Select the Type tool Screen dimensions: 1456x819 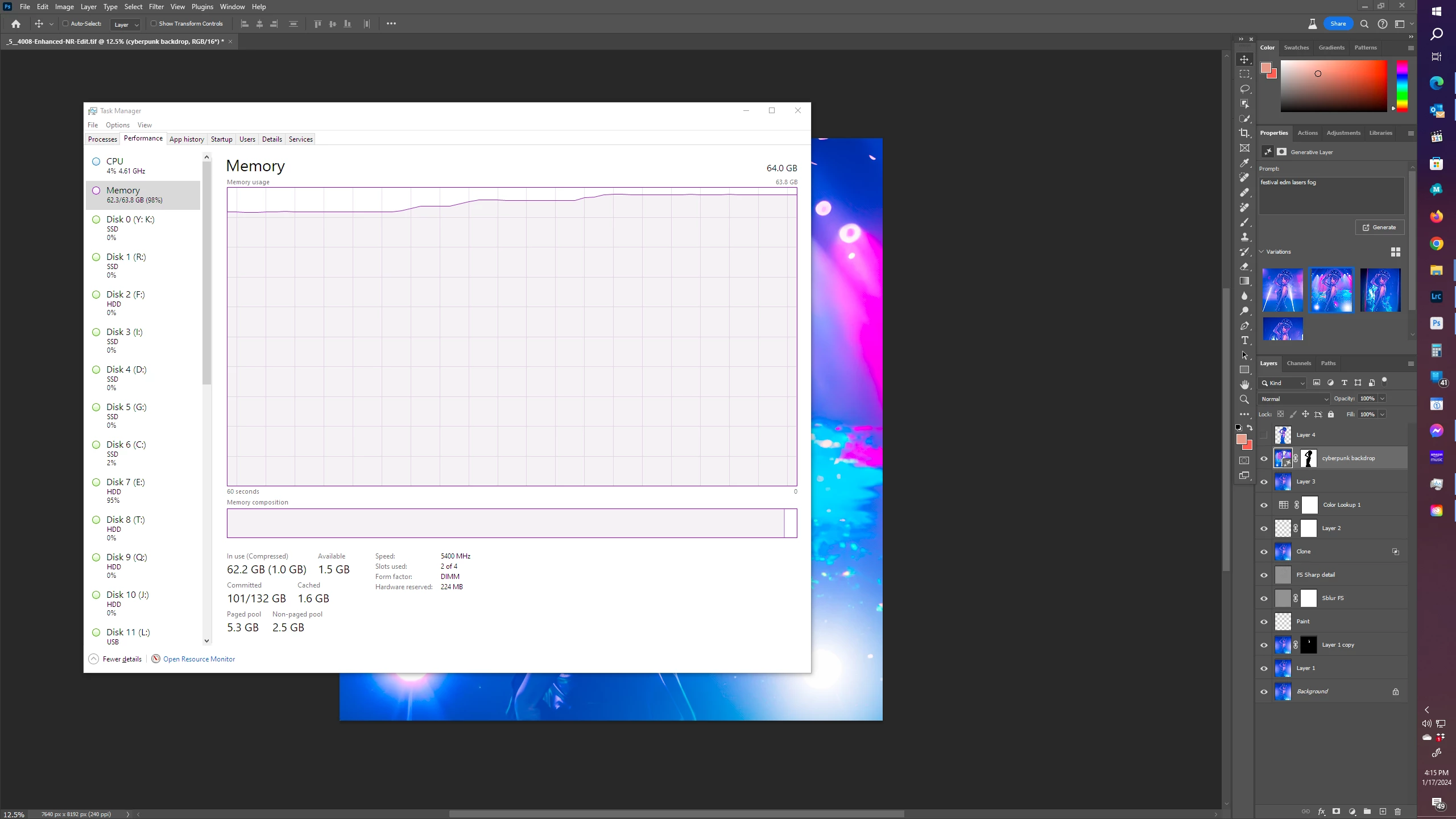coord(1244,340)
